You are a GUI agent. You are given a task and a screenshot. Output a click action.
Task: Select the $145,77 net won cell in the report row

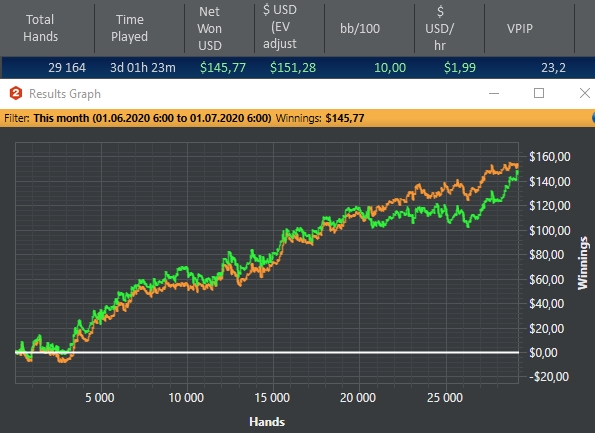(x=223, y=68)
